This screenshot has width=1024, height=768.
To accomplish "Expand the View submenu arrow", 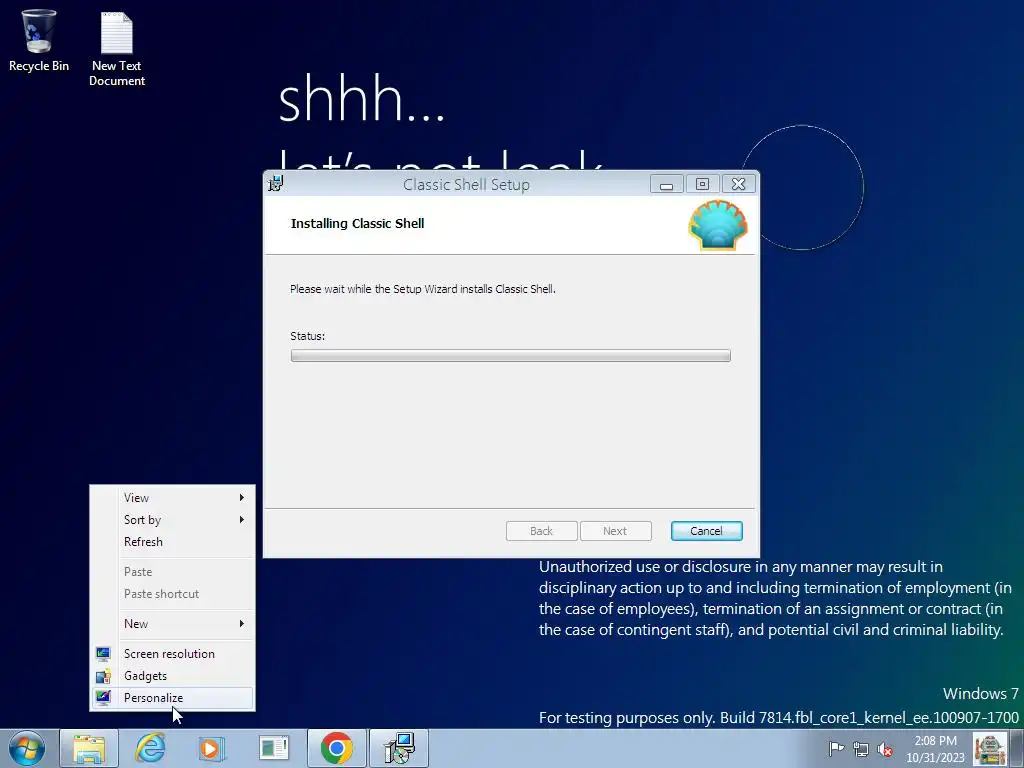I will [242, 498].
